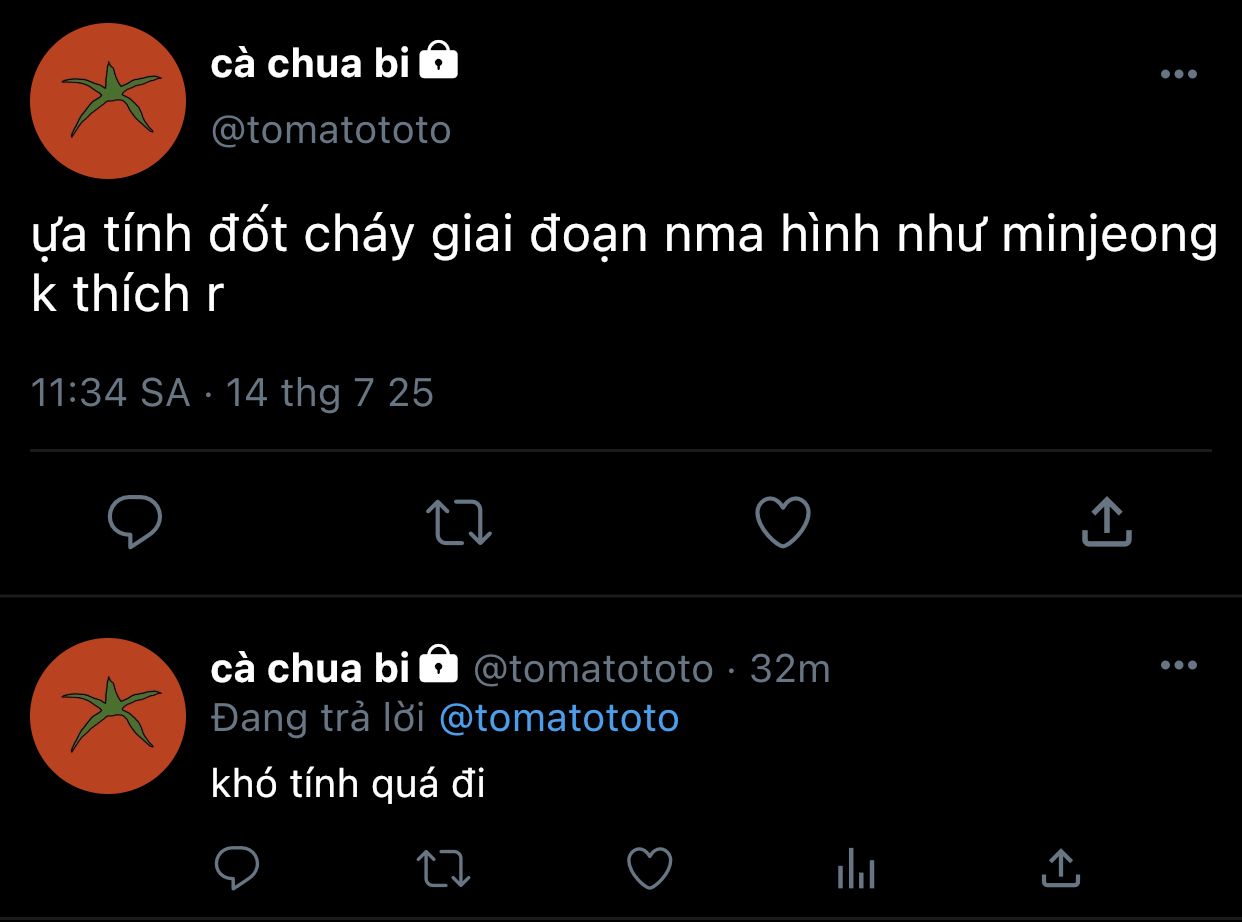
Task: Open the reply text 'khó tính quá đi'
Action: tap(348, 785)
